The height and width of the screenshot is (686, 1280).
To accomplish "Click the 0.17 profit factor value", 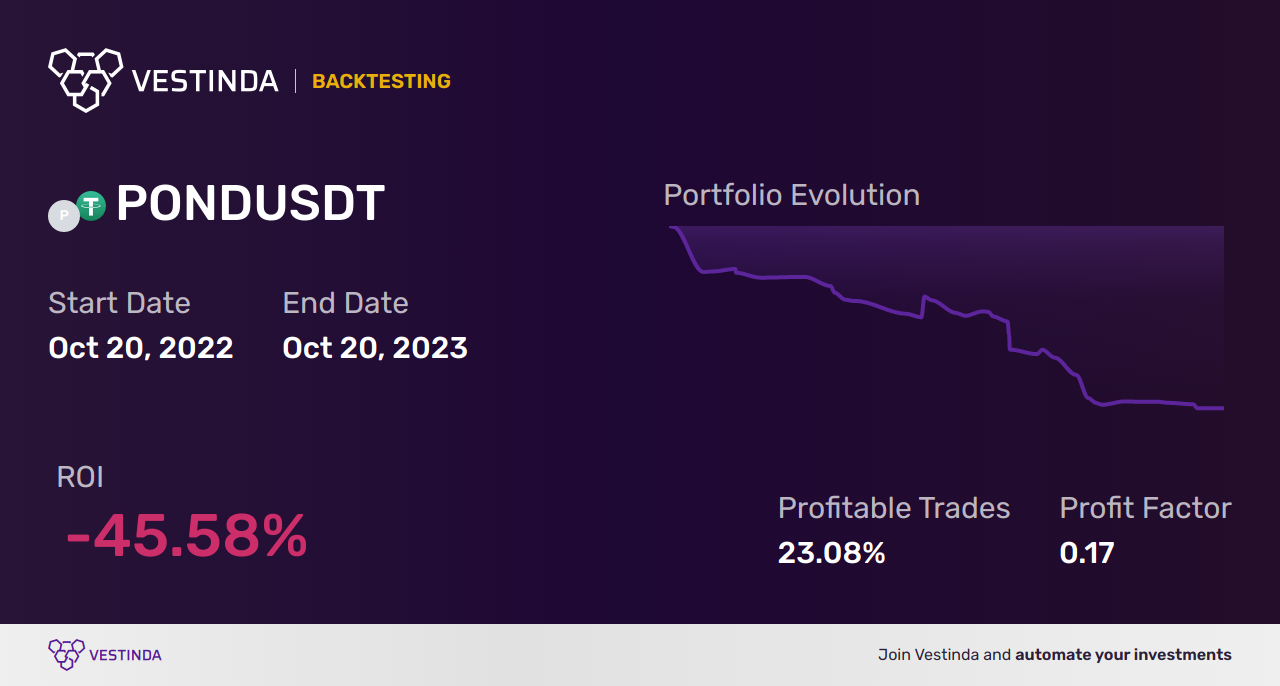I will click(x=1087, y=553).
